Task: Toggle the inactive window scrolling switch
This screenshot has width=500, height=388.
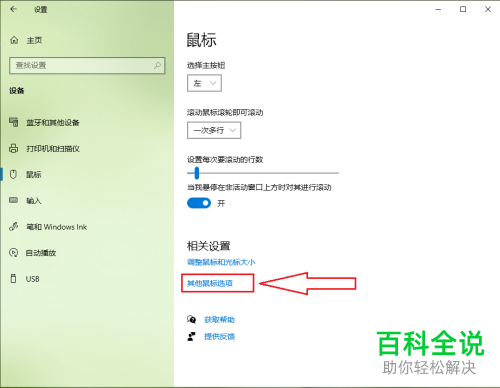Action: coord(199,203)
